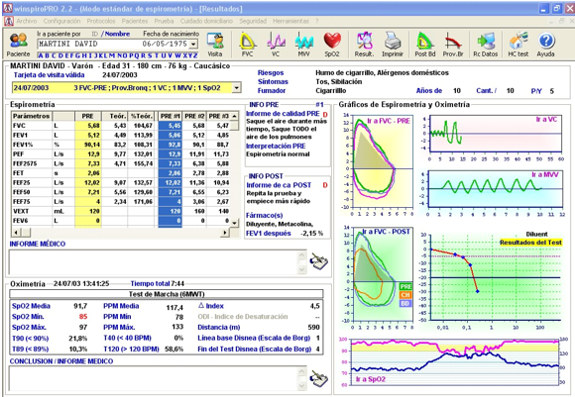575x397 pixels.
Task: Click the Tarjeta de visita válida link
Action: coord(49,75)
